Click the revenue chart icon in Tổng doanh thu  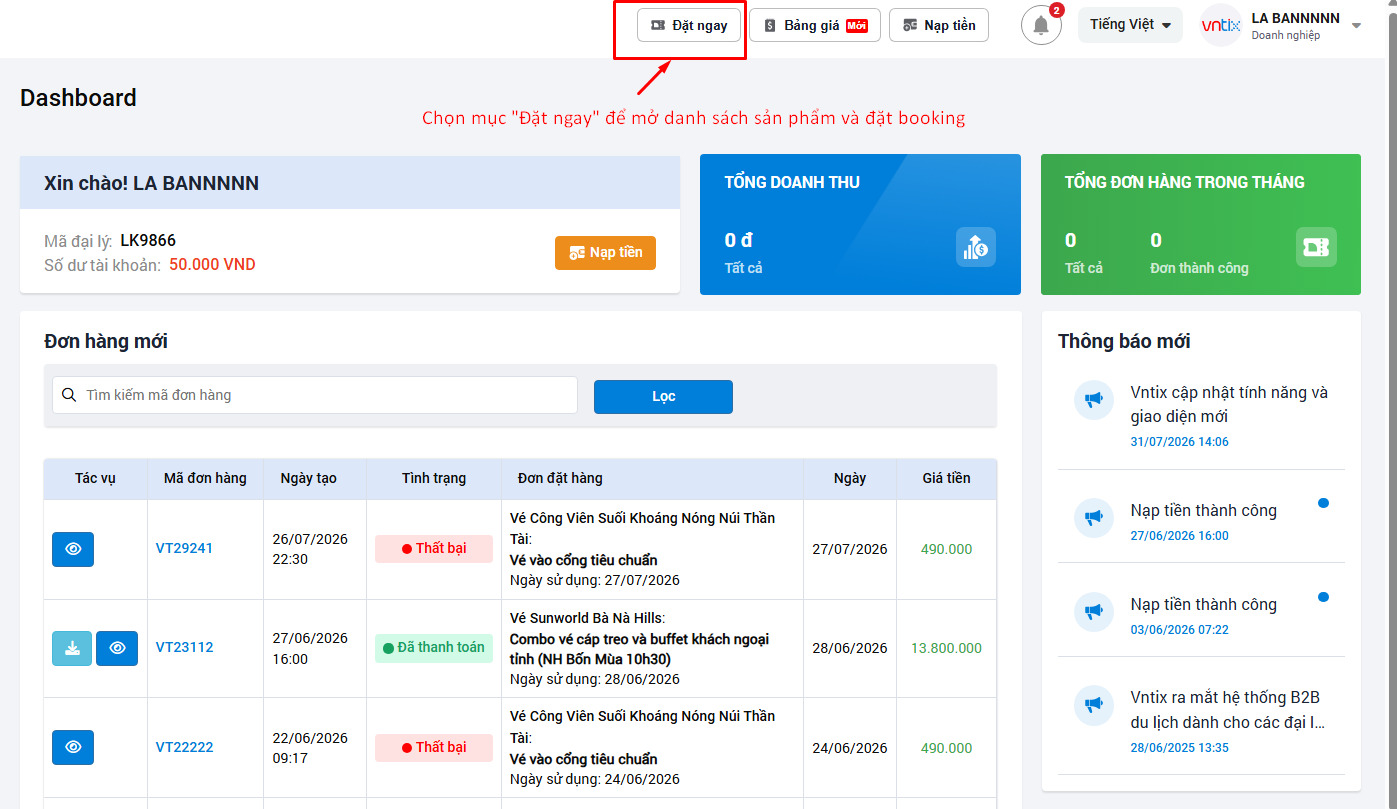975,247
